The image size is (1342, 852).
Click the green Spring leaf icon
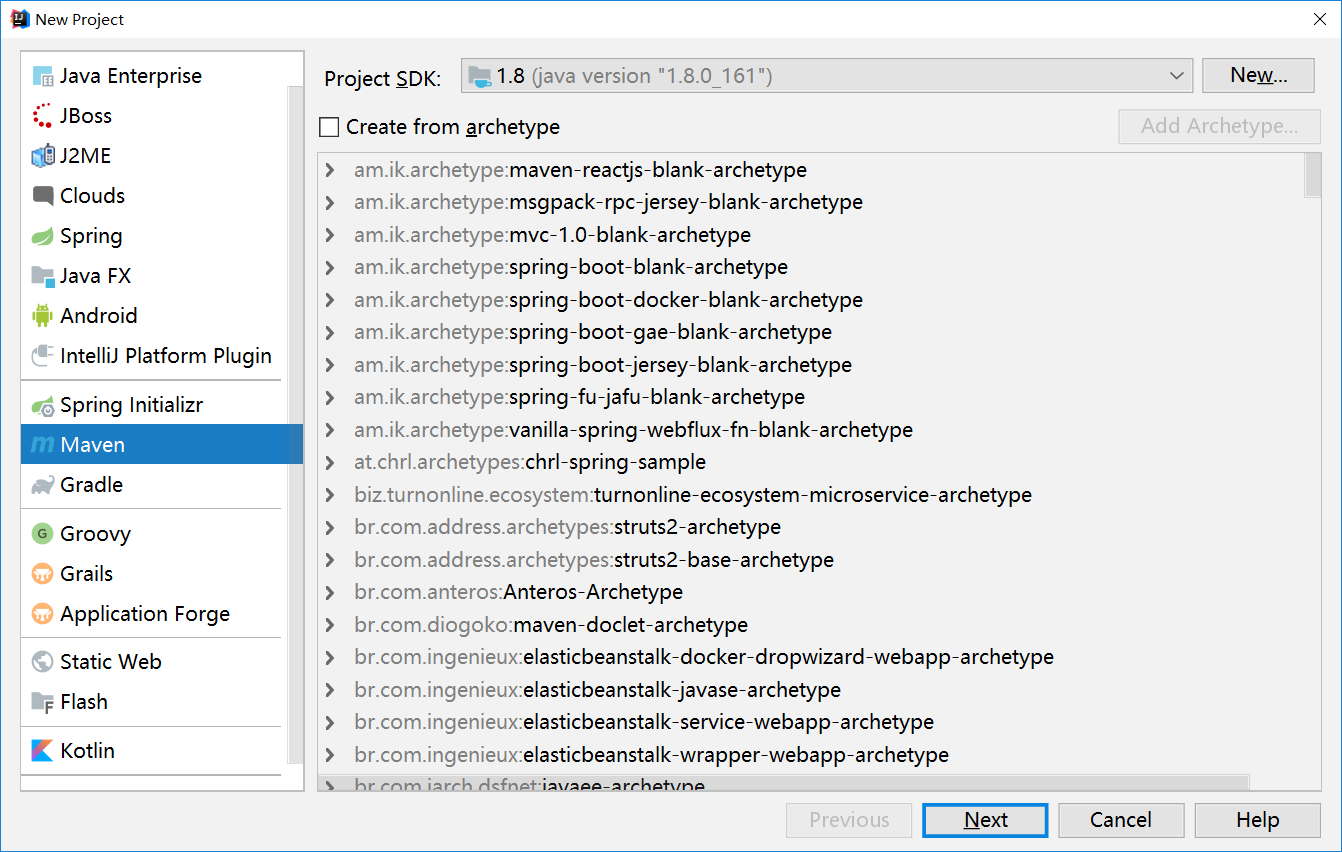coord(43,236)
